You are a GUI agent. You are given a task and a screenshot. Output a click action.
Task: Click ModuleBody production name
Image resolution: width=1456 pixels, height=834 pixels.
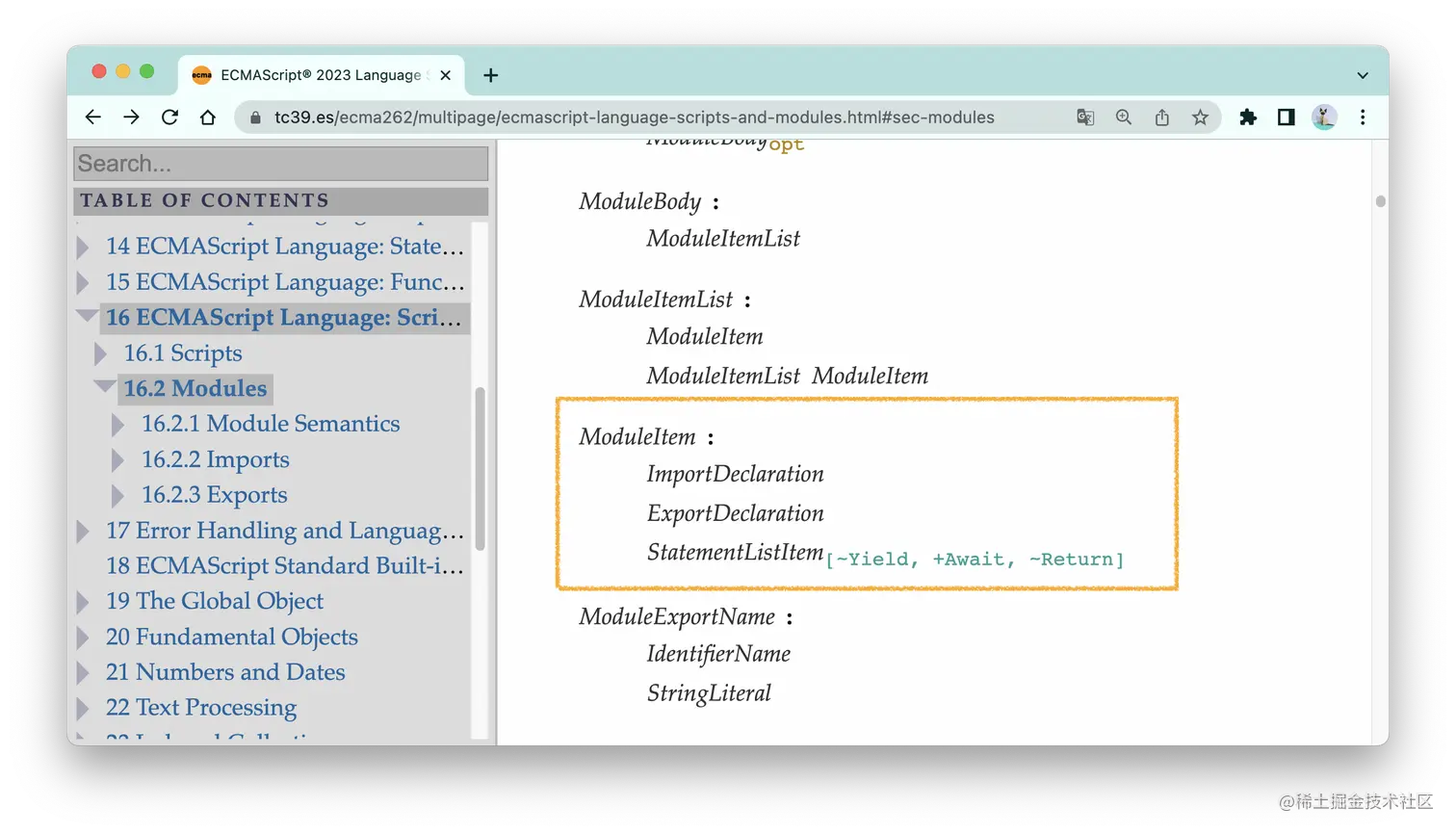coord(640,202)
